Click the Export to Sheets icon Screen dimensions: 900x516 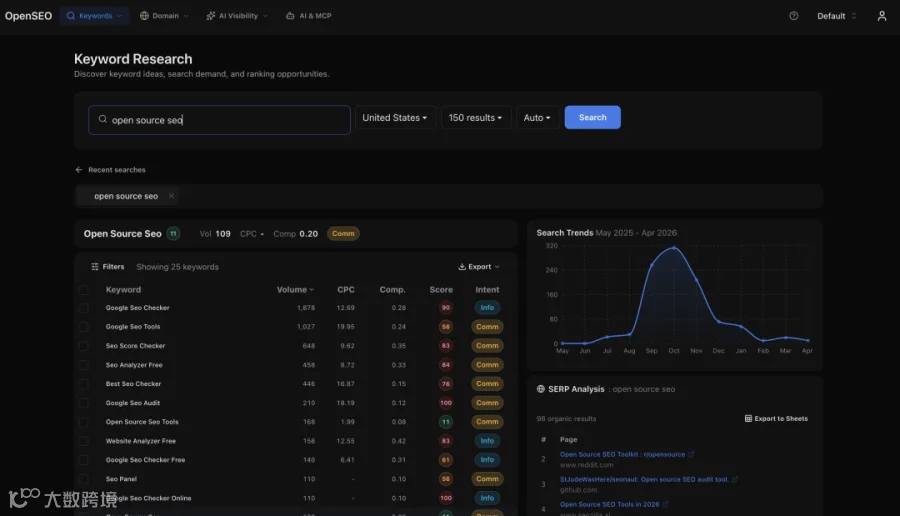coord(748,418)
